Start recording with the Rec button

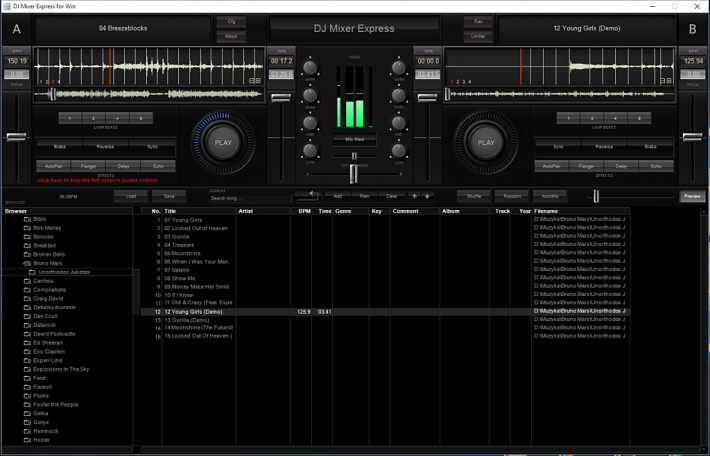click(478, 22)
